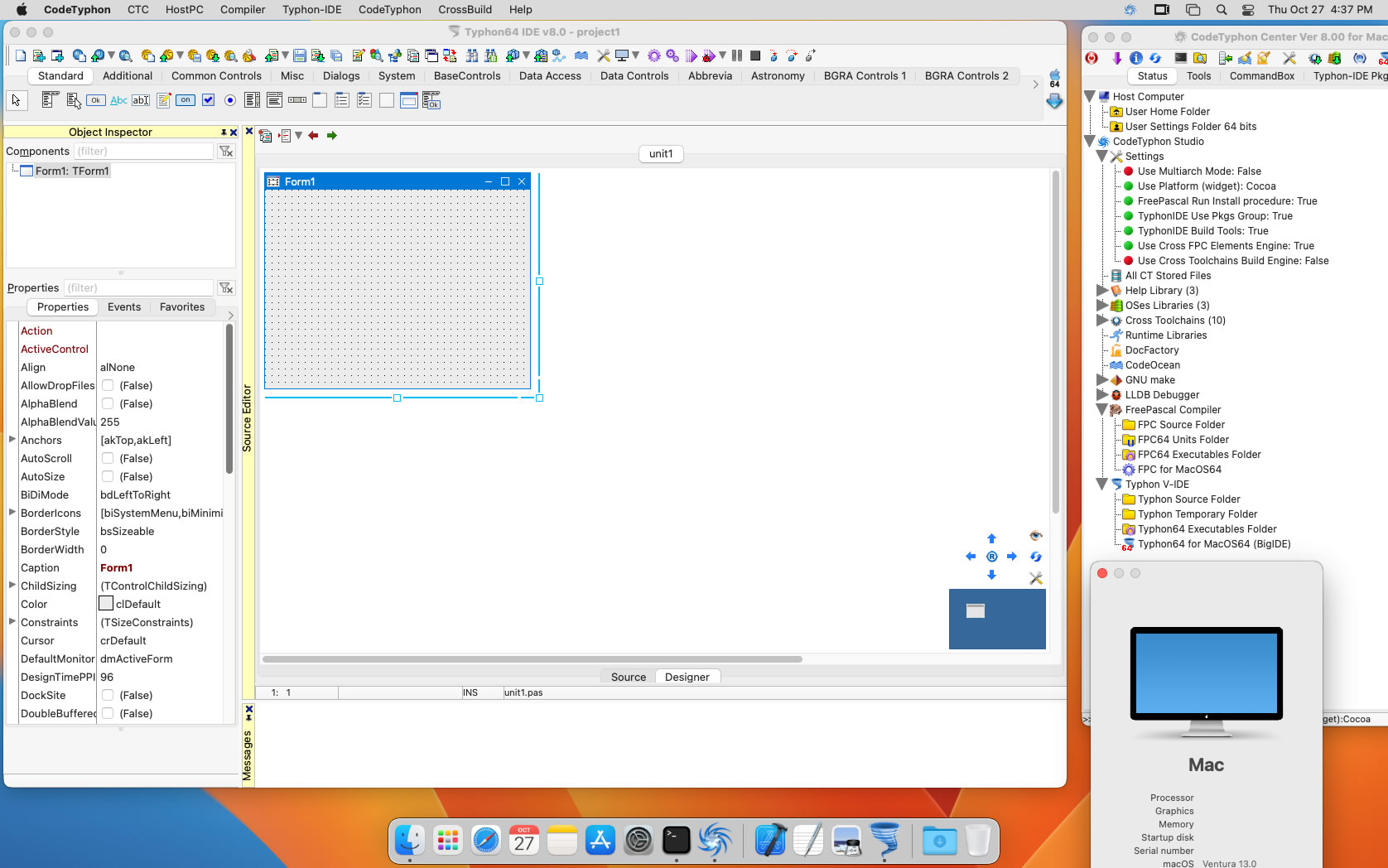This screenshot has width=1388, height=868.
Task: Toggle the AllowDropFiles checkbox
Action: (x=108, y=385)
